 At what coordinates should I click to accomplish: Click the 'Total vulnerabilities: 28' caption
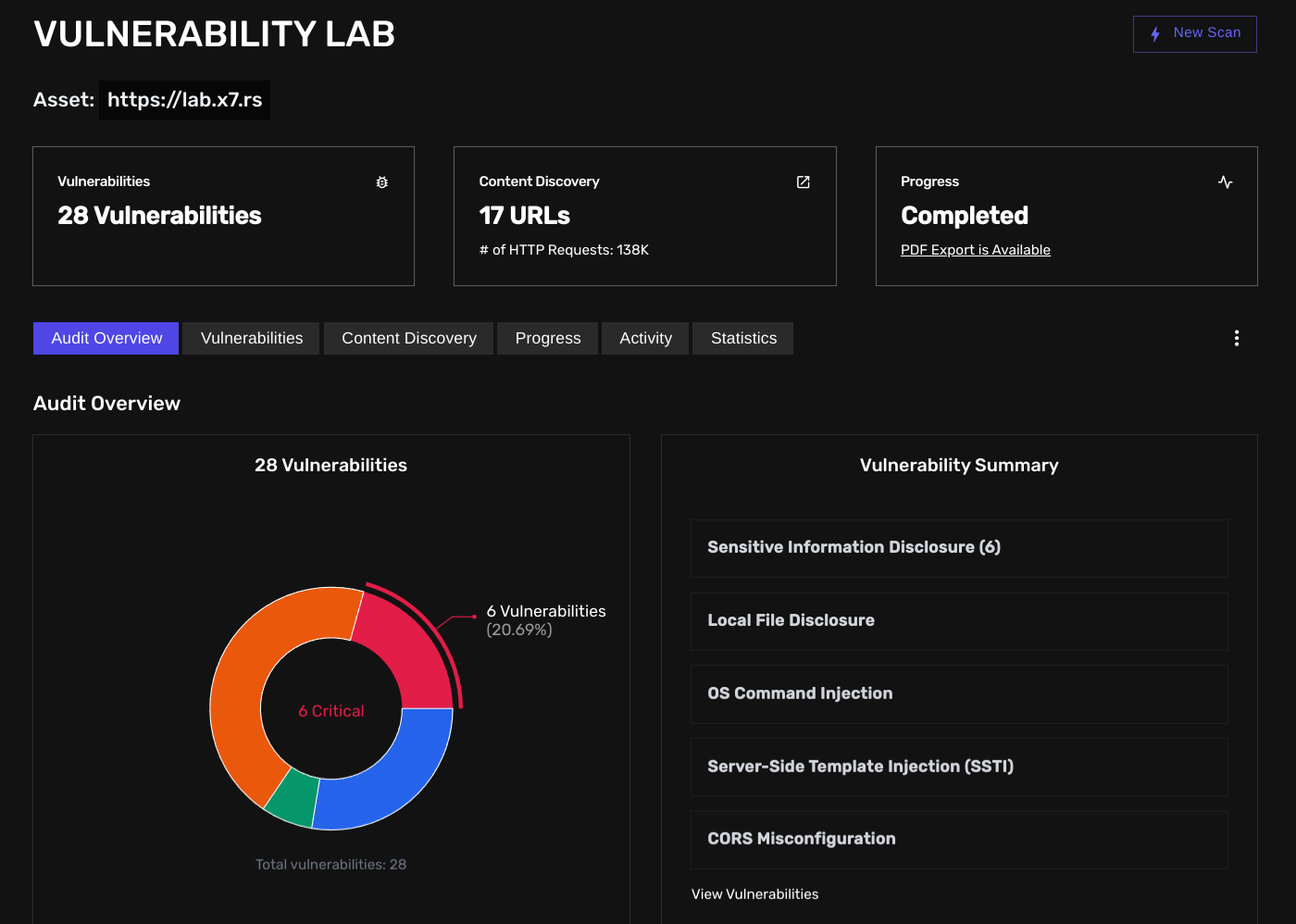331,865
